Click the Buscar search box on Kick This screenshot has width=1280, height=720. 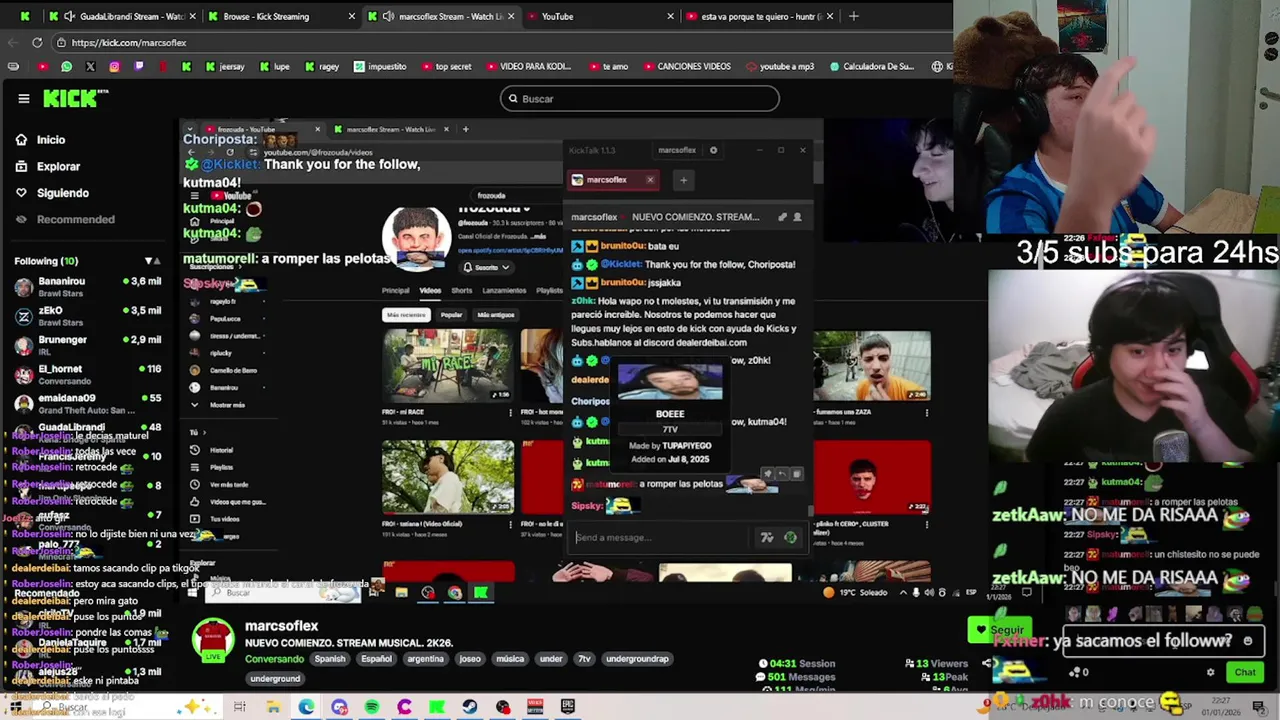pyautogui.click(x=640, y=98)
